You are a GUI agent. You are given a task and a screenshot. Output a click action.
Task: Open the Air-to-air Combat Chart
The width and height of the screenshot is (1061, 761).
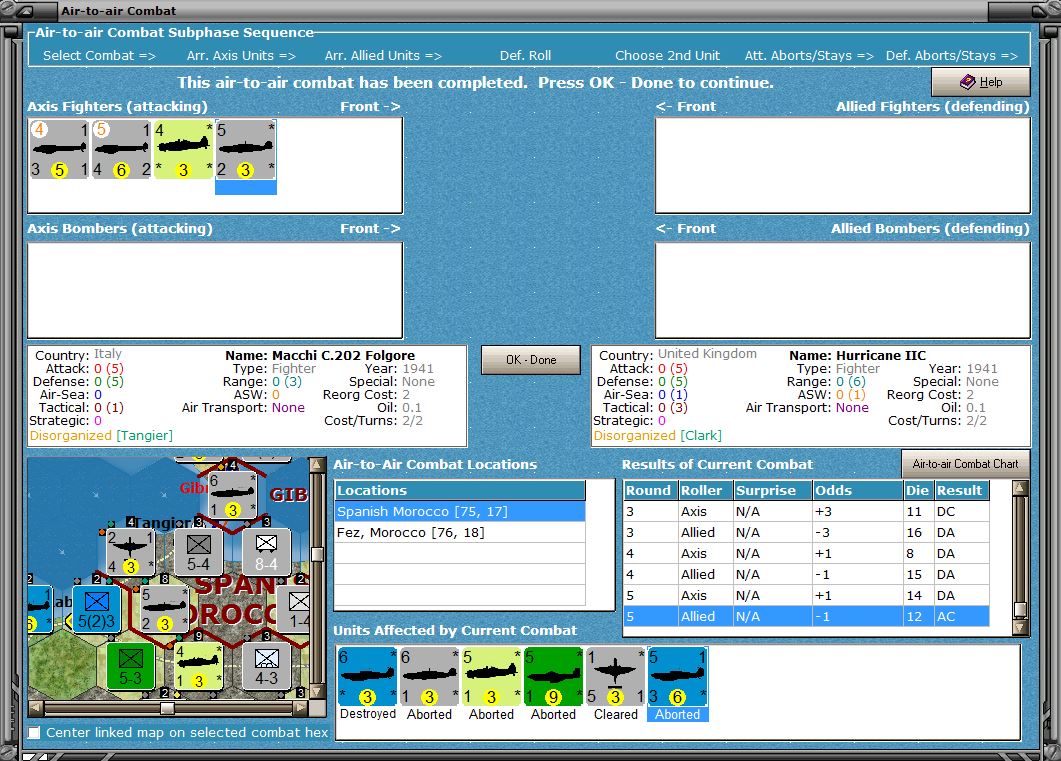coord(965,464)
